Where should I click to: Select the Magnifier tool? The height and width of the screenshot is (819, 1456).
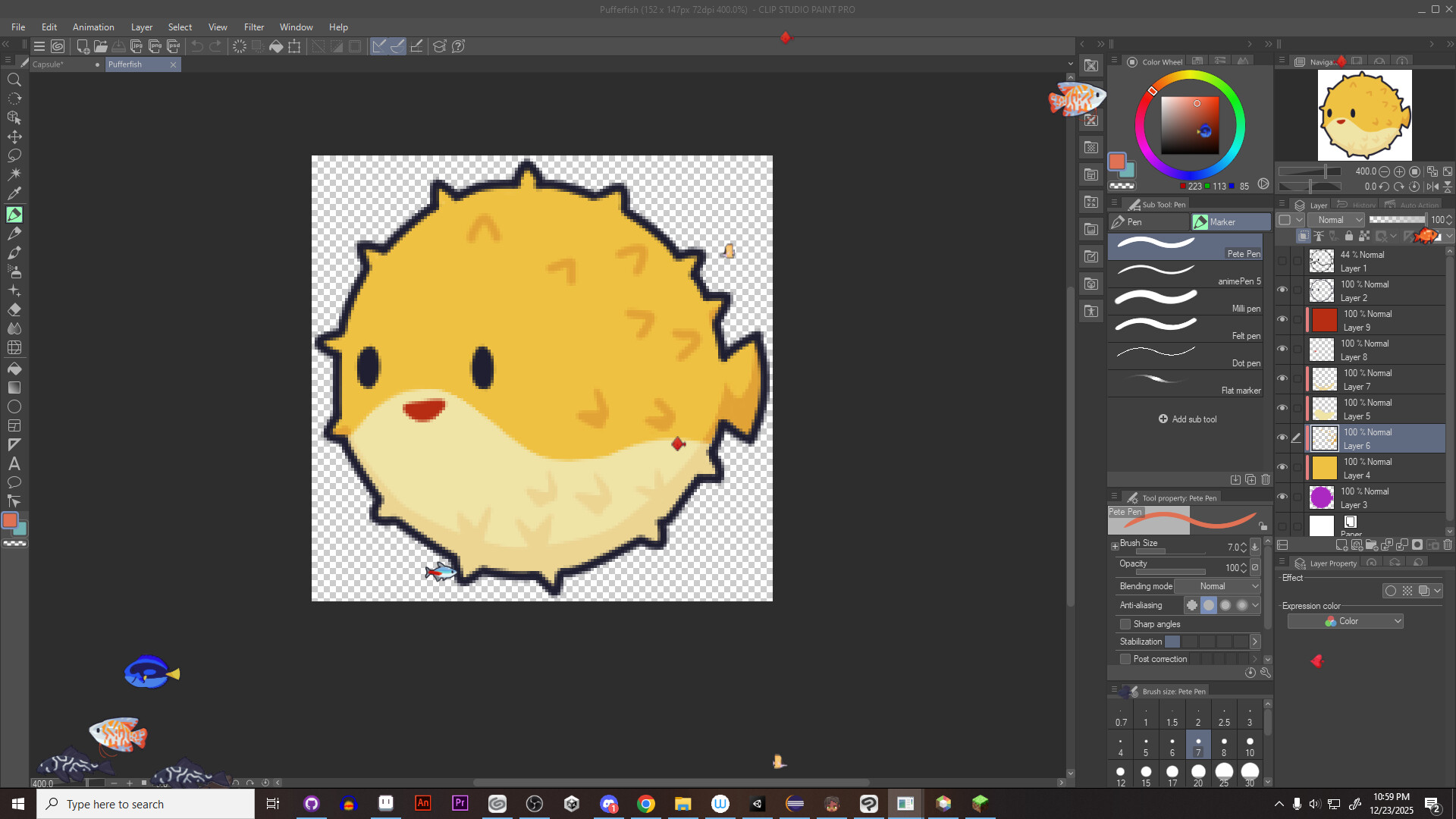click(x=14, y=80)
